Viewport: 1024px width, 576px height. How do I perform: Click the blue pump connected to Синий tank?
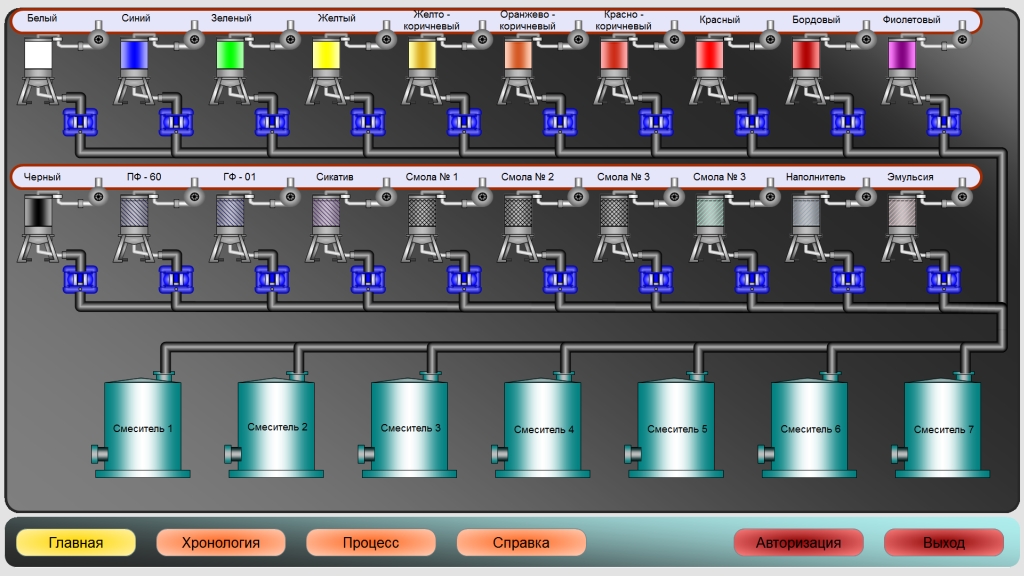pyautogui.click(x=174, y=123)
